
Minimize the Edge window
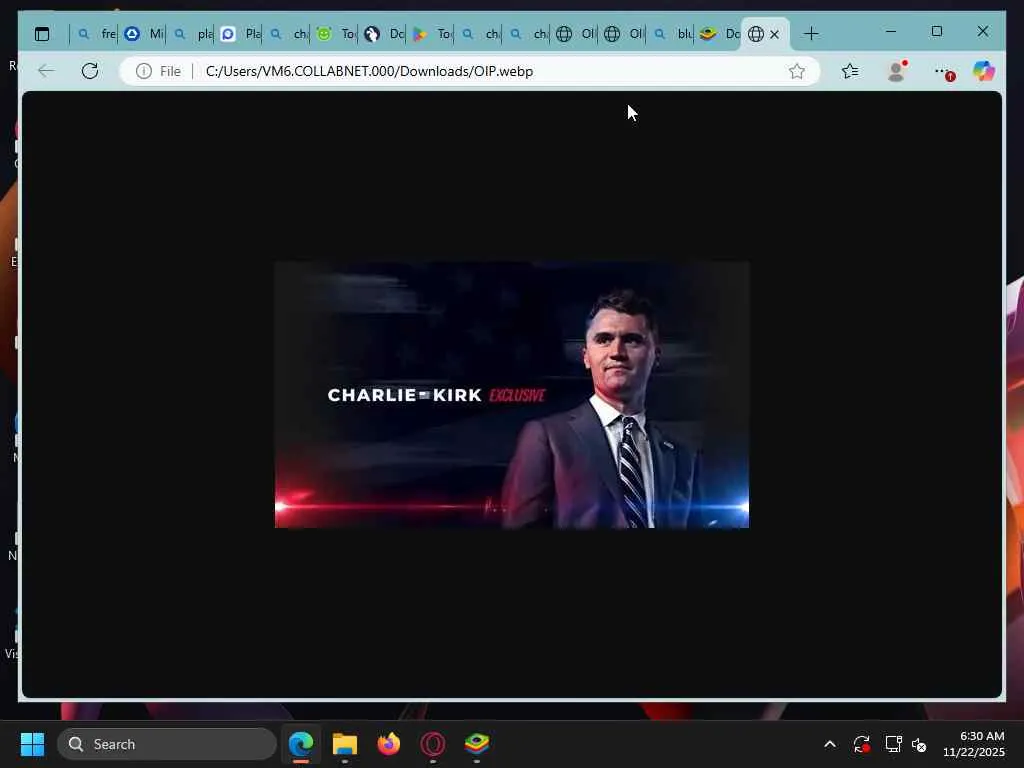[x=891, y=31]
